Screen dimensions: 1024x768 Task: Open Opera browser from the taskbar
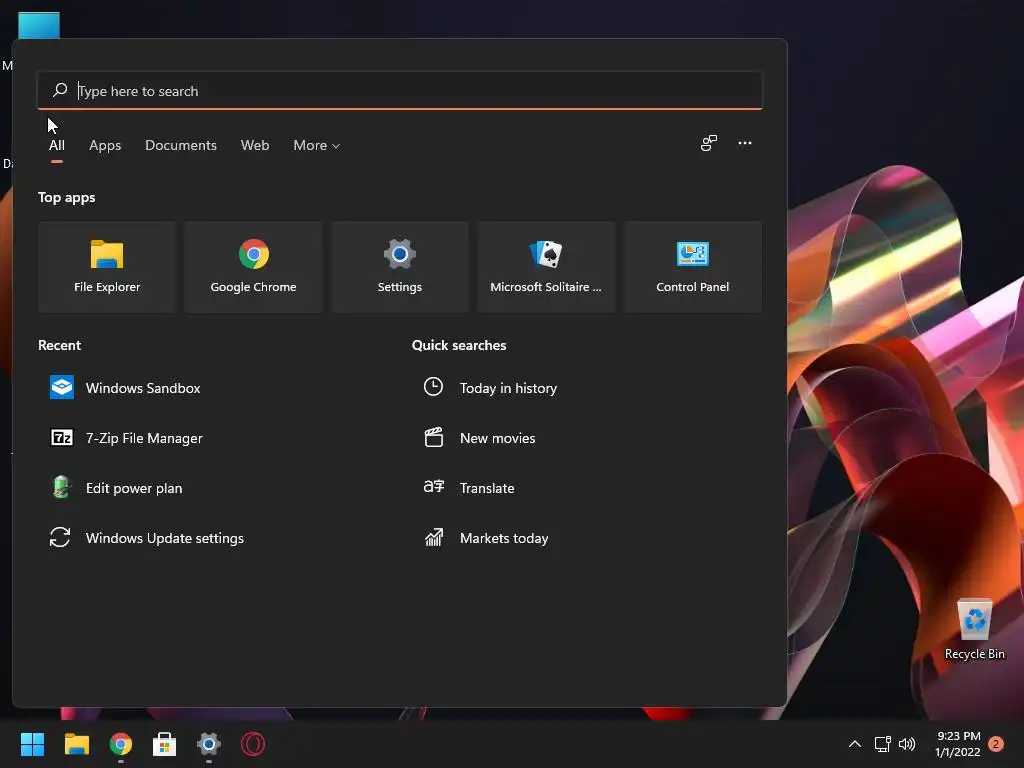253,744
